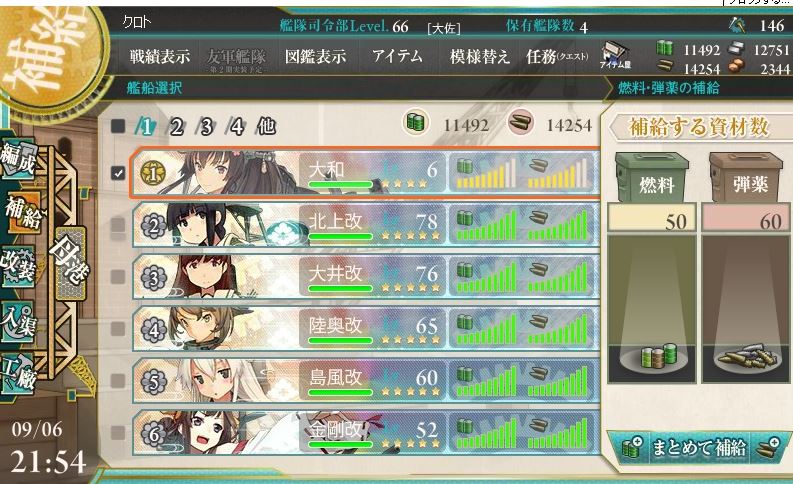
Task: Check the 北上改 supply checkbox
Action: tap(118, 225)
